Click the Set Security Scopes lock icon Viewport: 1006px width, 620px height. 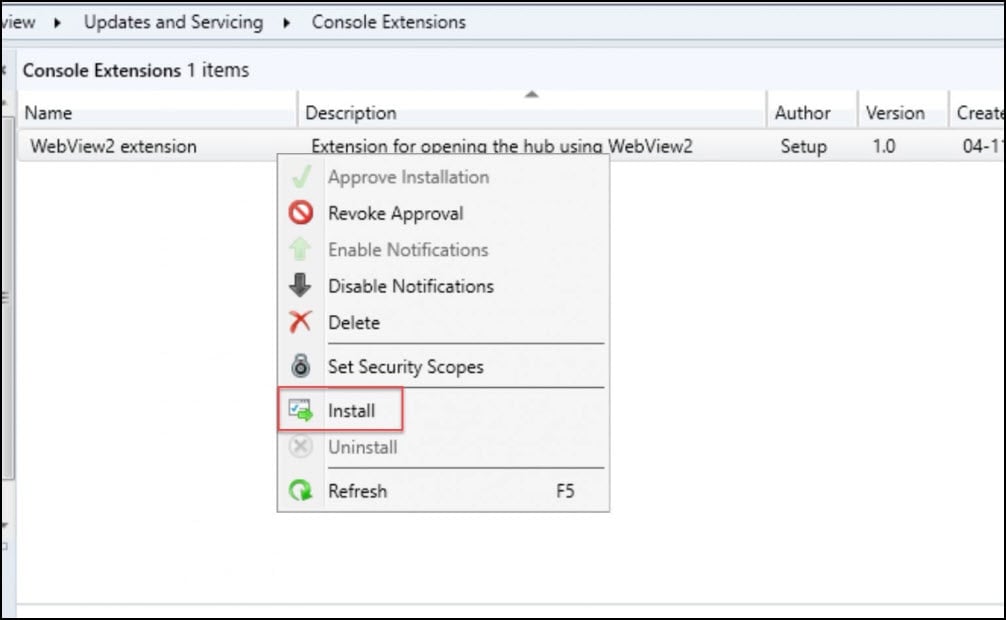pyautogui.click(x=300, y=366)
